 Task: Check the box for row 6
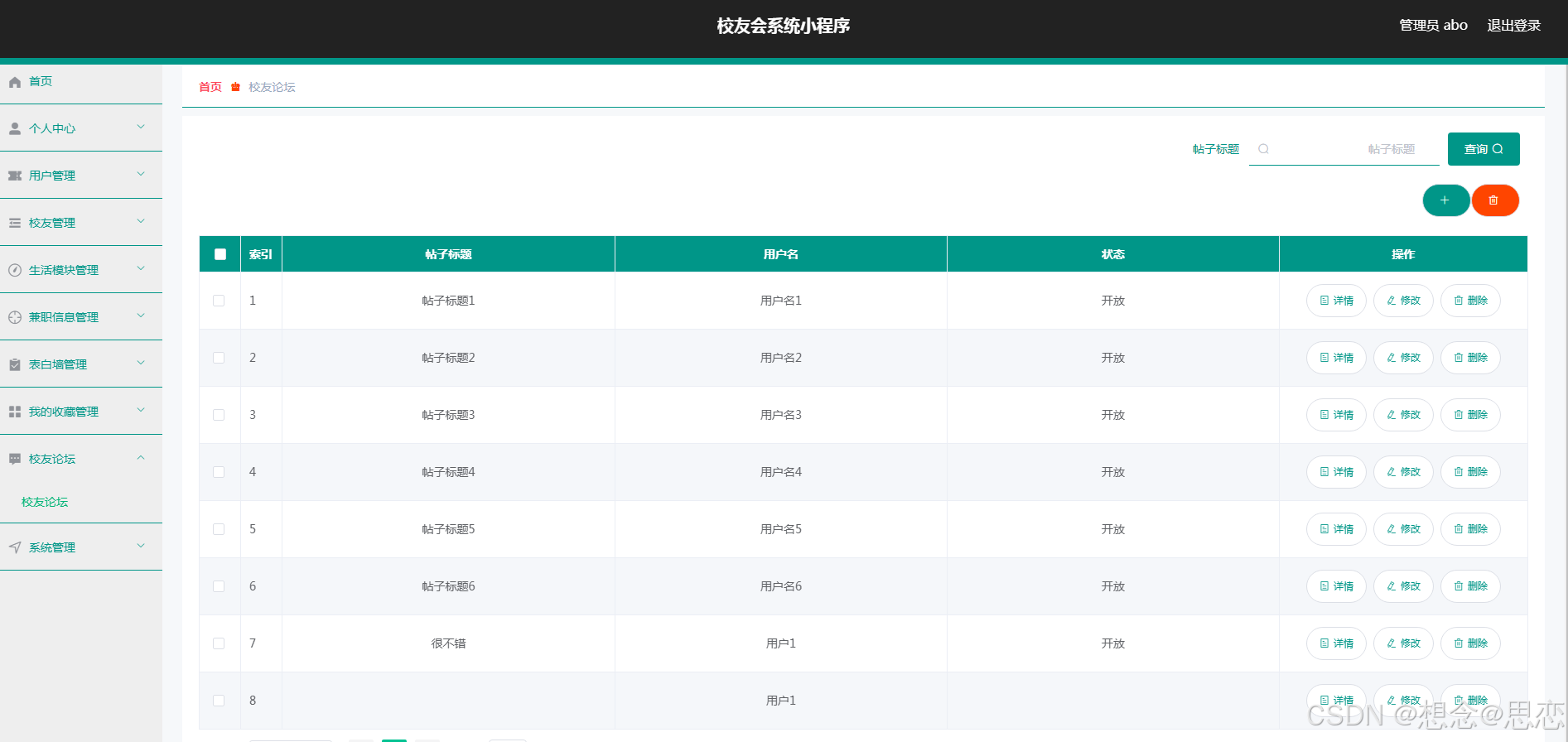(219, 586)
